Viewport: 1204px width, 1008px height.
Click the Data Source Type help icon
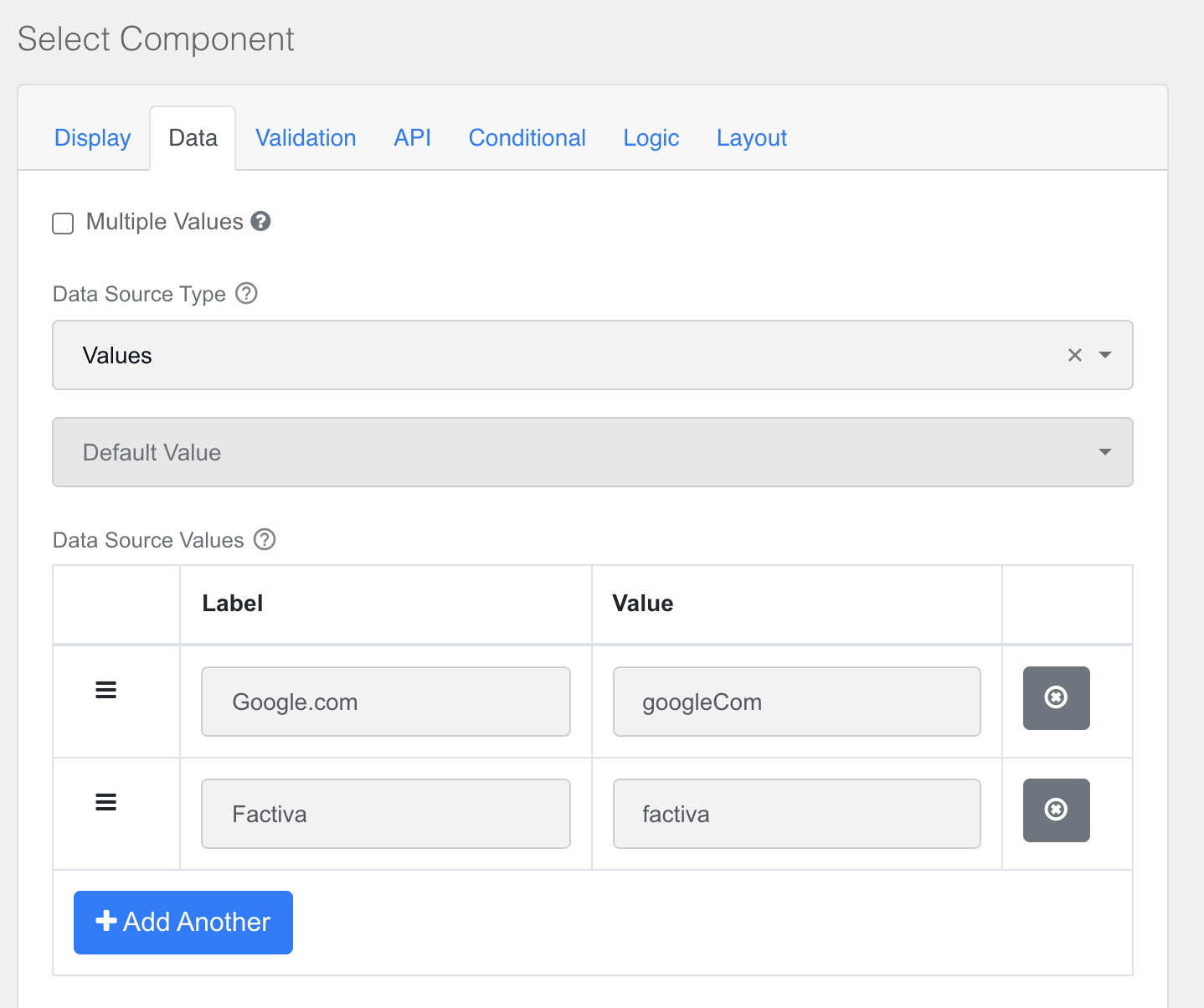[246, 293]
